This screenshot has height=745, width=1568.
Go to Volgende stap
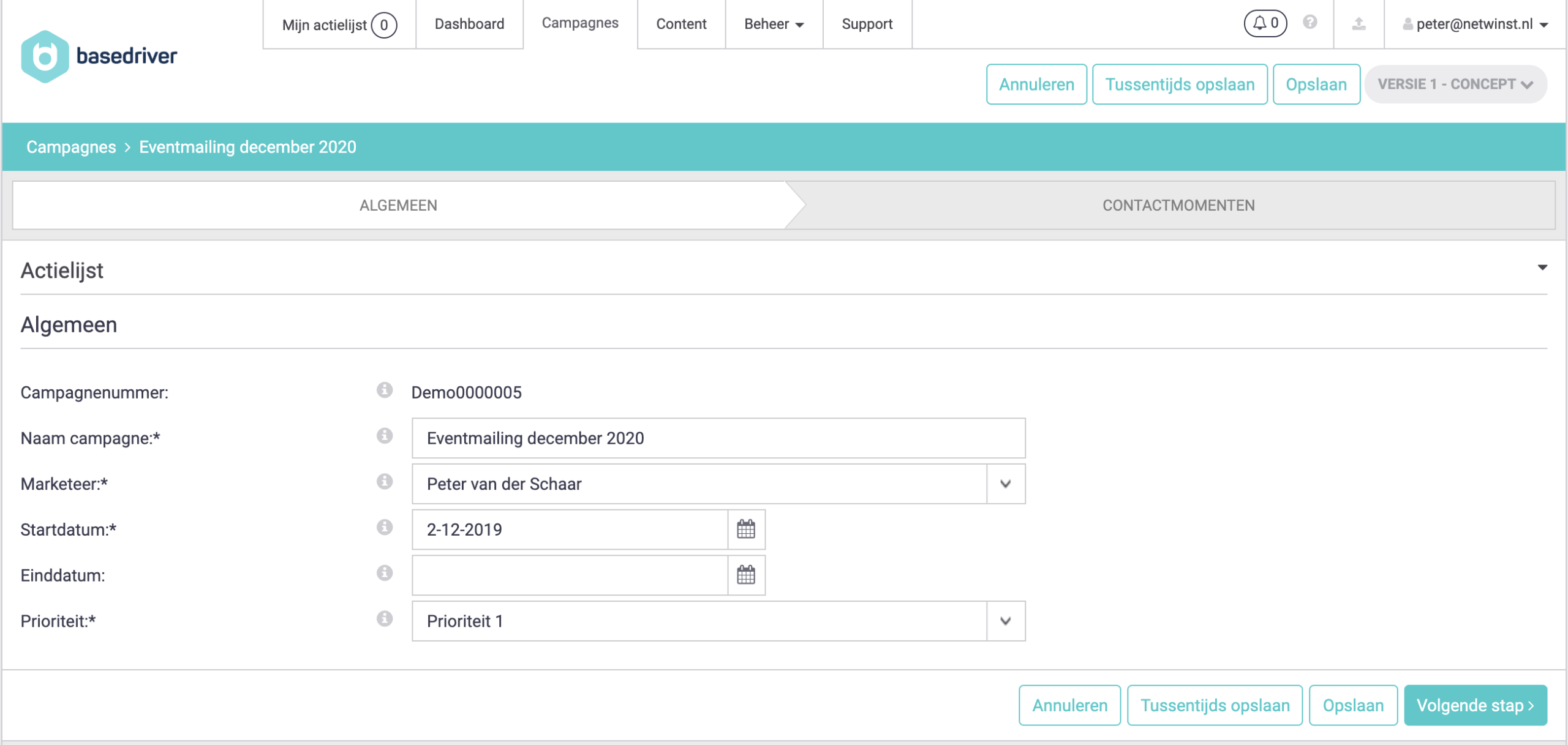[1475, 705]
